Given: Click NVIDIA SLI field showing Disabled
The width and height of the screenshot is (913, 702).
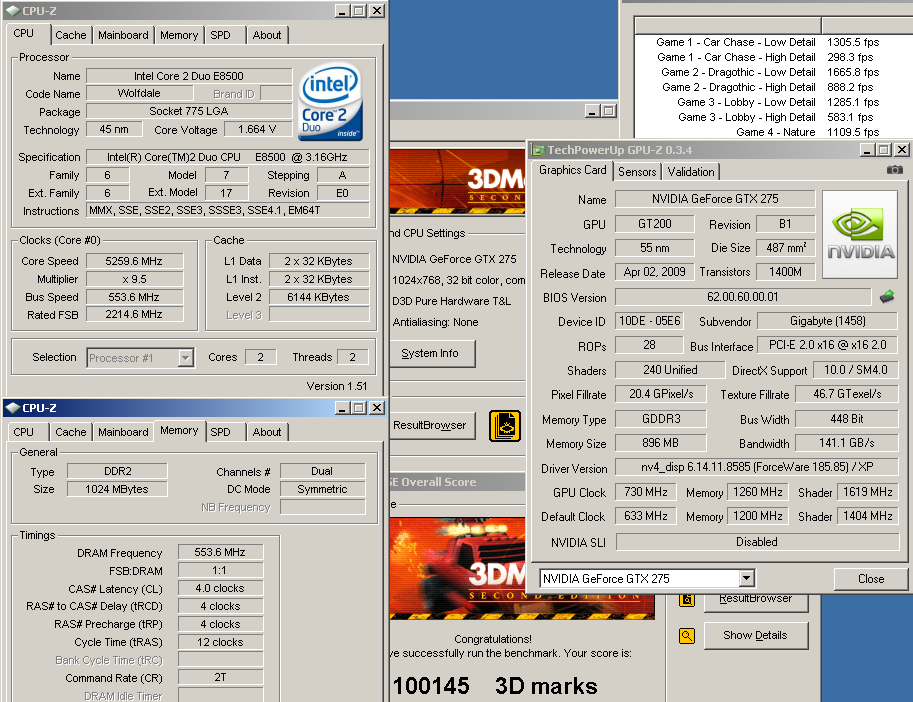Looking at the screenshot, I should tap(757, 542).
